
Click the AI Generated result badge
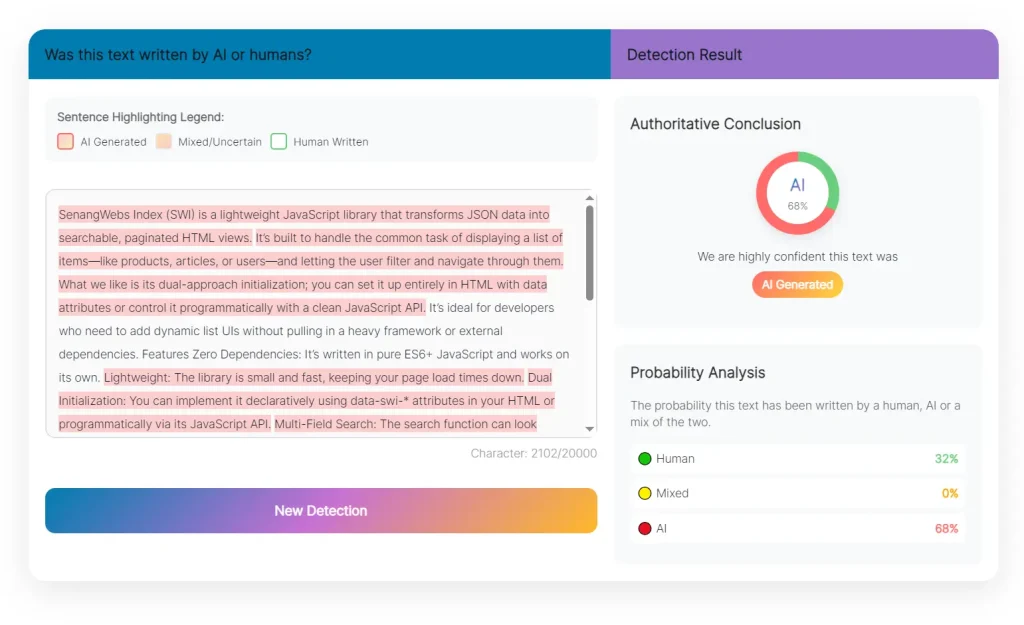[797, 285]
